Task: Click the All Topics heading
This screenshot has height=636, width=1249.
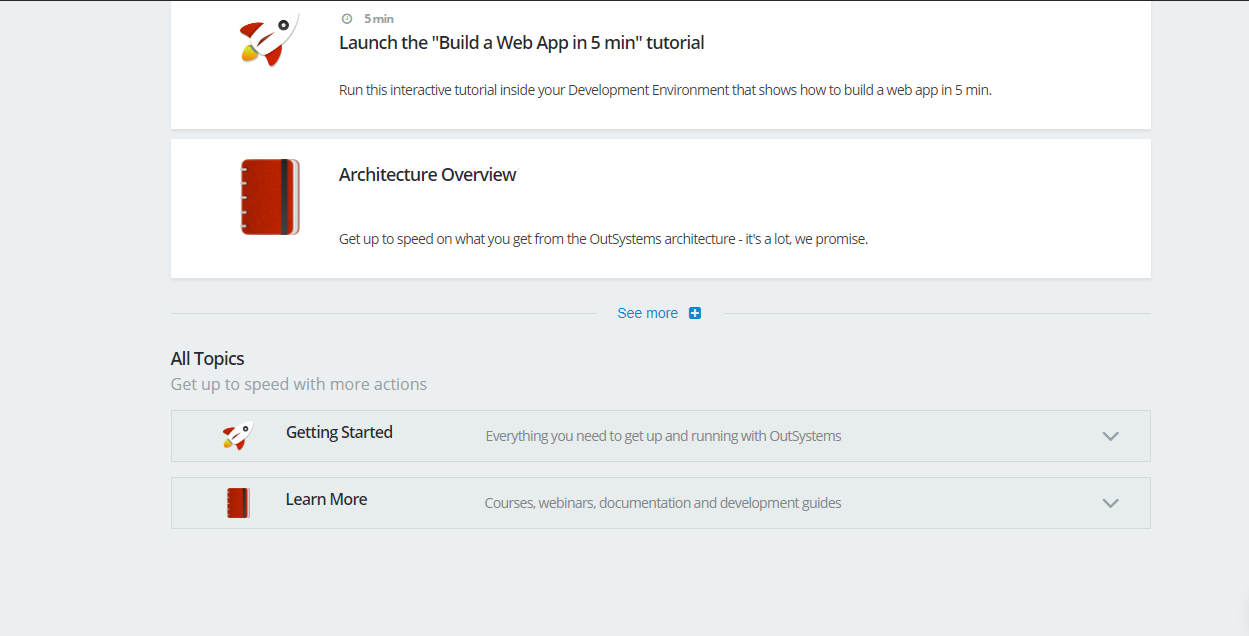Action: pos(207,359)
